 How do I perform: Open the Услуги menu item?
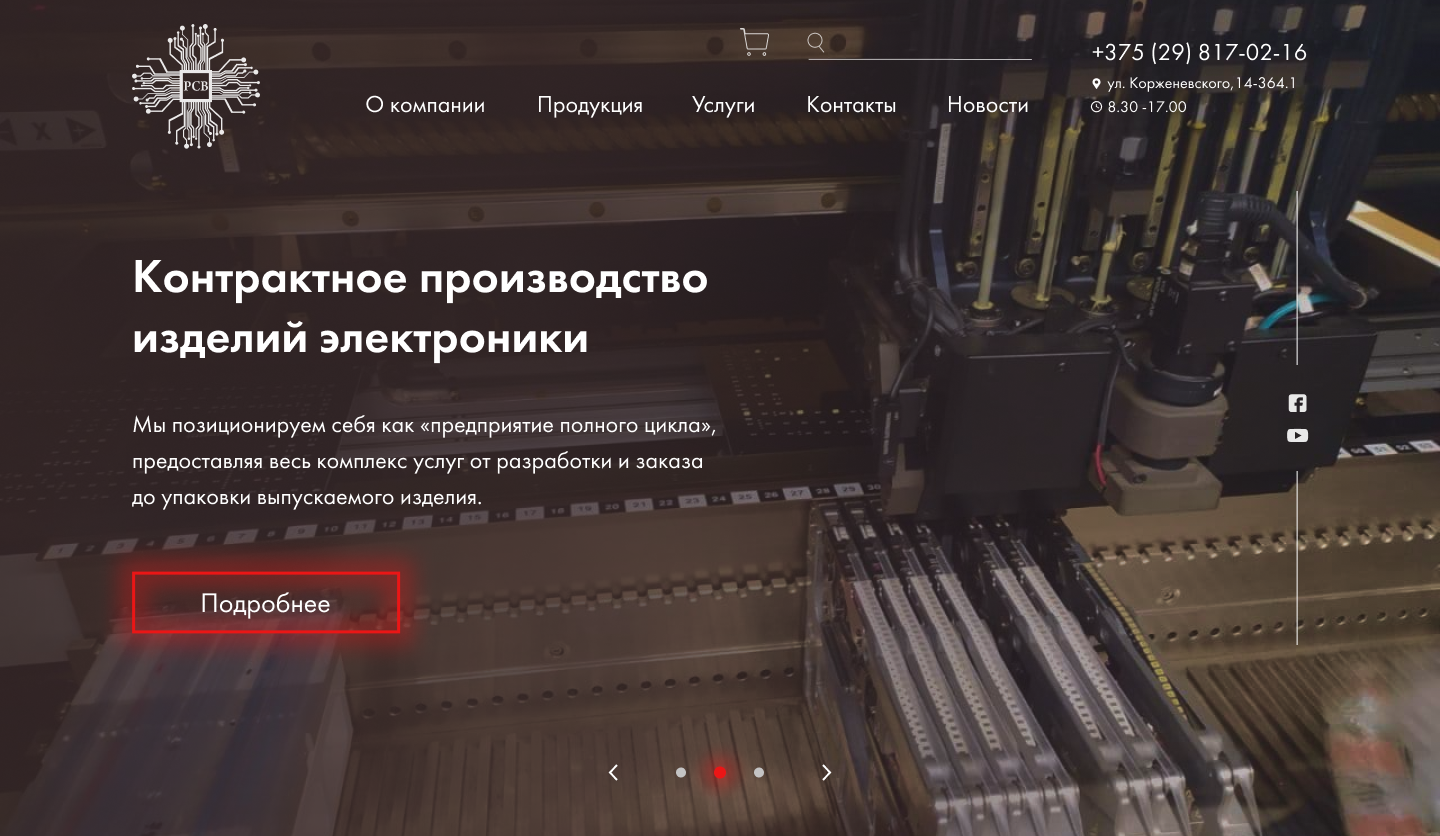pos(723,105)
